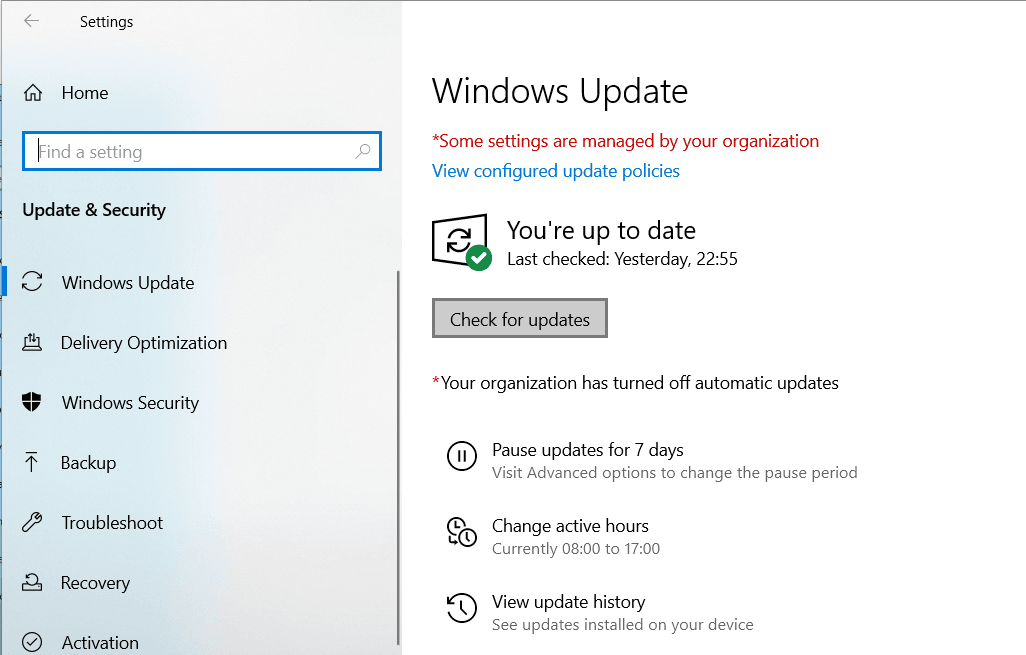Open Windows Security via its shield icon

pos(33,402)
